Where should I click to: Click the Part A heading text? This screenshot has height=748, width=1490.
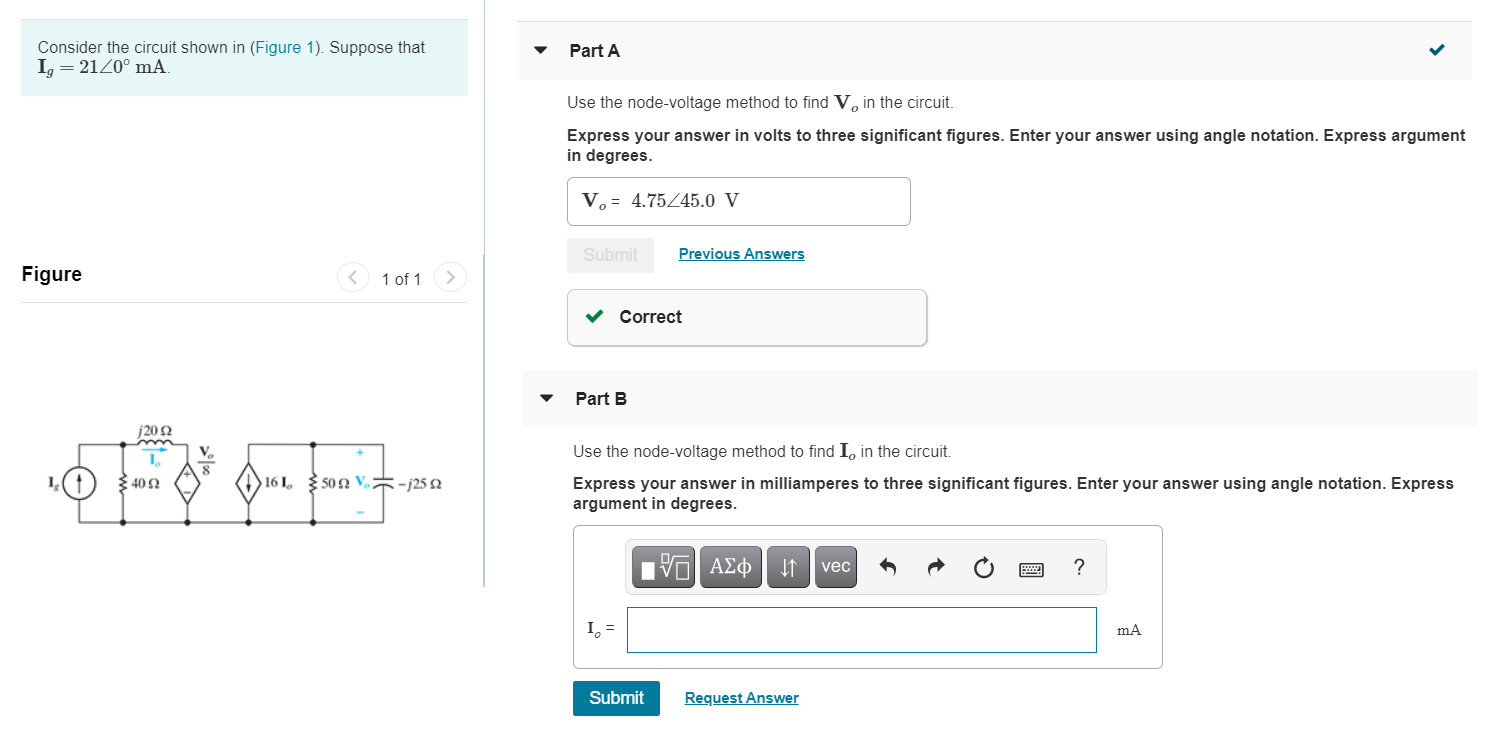[594, 50]
